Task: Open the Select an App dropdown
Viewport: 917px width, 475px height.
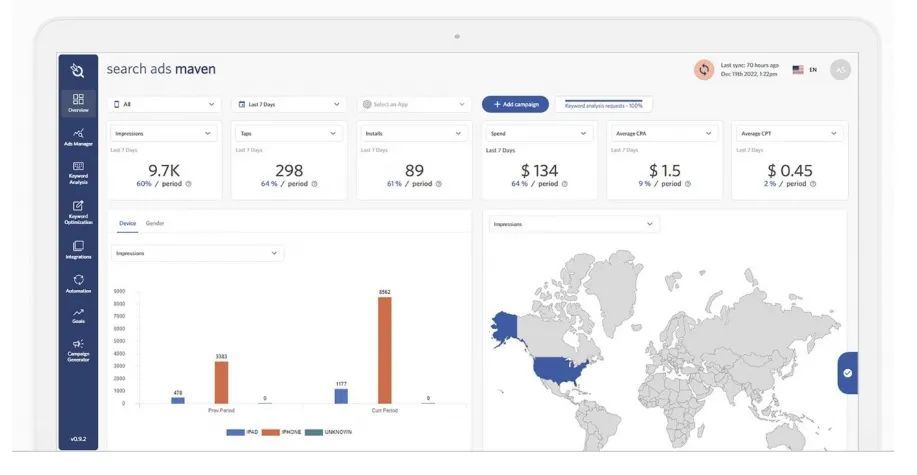Action: (414, 104)
